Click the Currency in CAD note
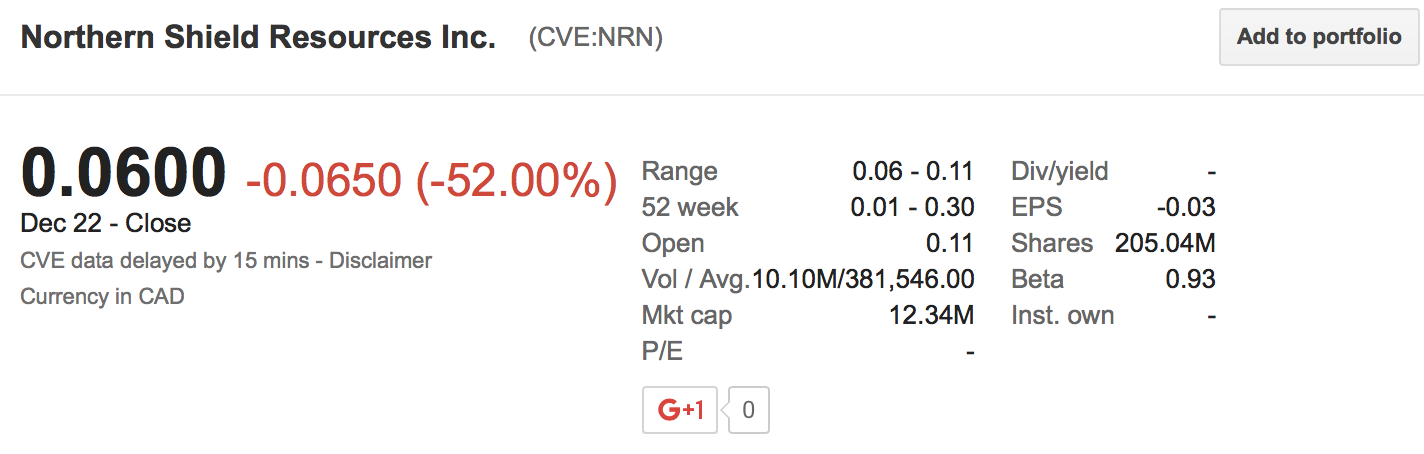 pyautogui.click(x=102, y=296)
